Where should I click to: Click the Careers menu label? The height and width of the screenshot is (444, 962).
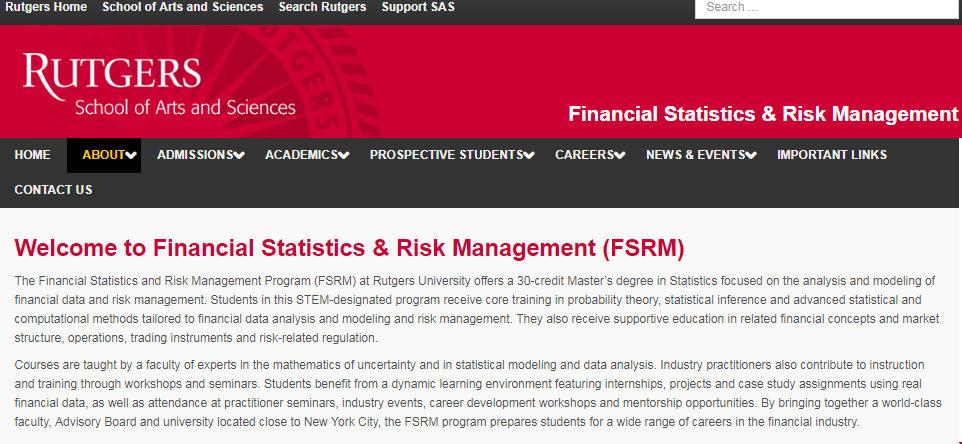click(x=584, y=155)
